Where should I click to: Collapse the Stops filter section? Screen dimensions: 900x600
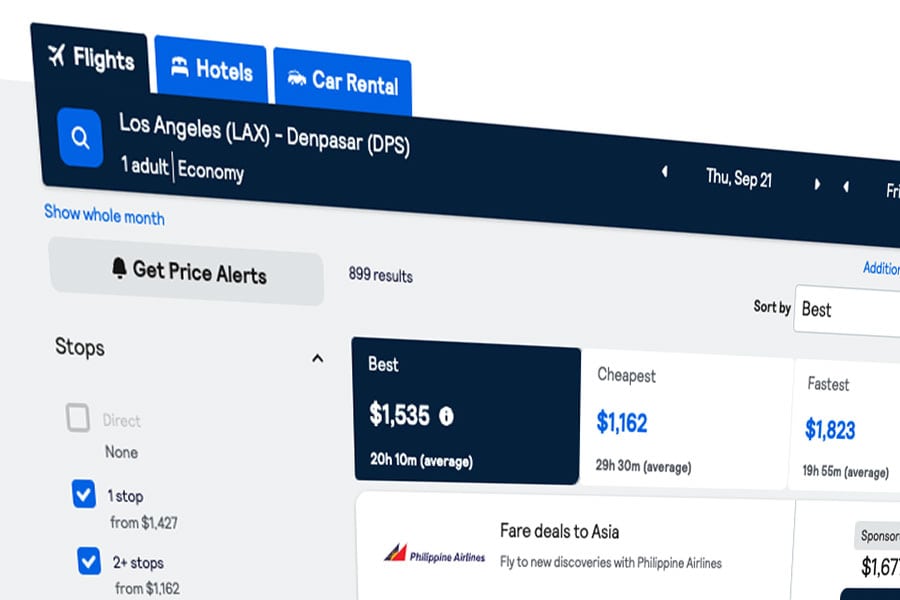pos(317,358)
